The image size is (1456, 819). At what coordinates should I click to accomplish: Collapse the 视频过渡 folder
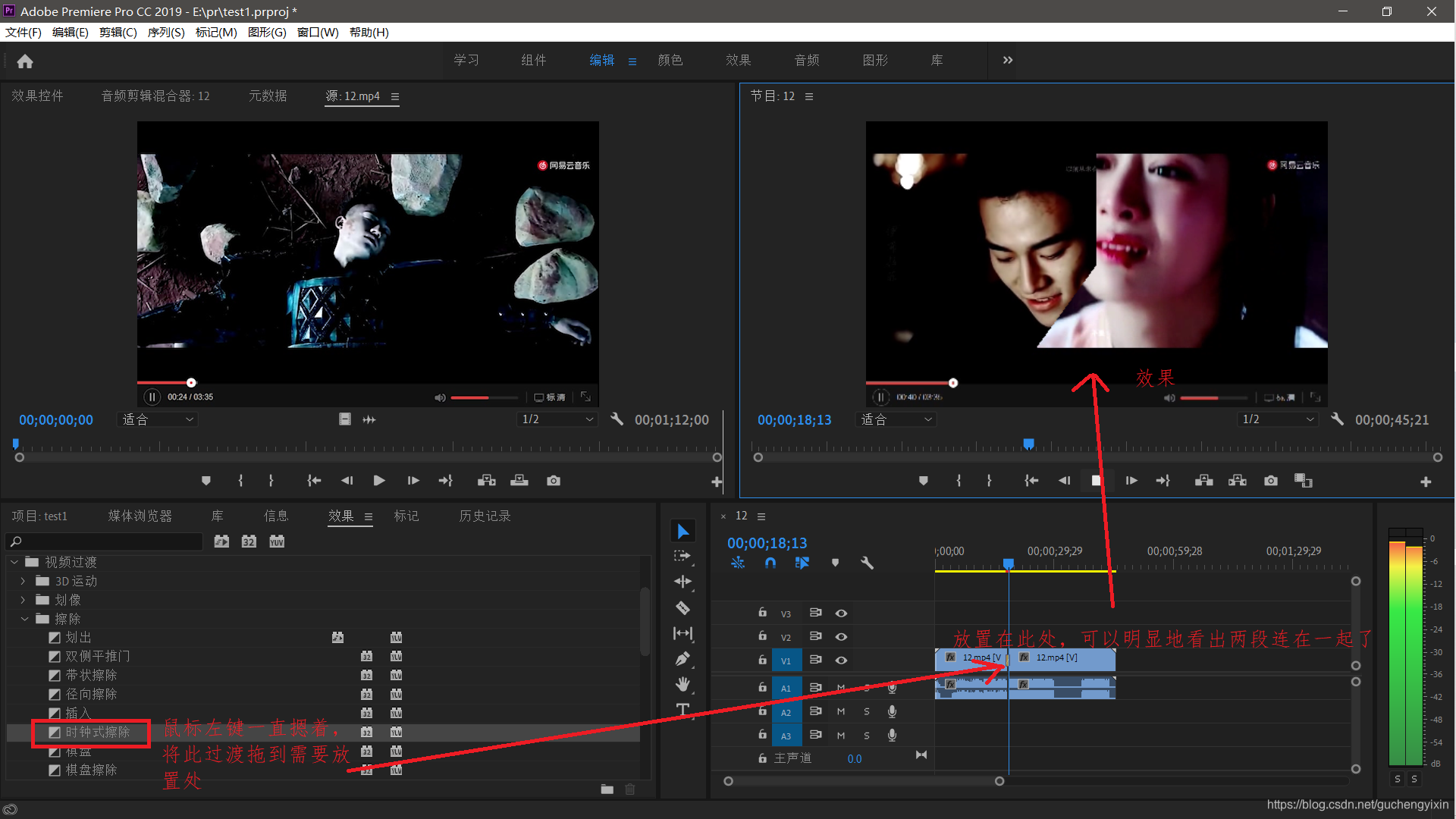pos(14,562)
